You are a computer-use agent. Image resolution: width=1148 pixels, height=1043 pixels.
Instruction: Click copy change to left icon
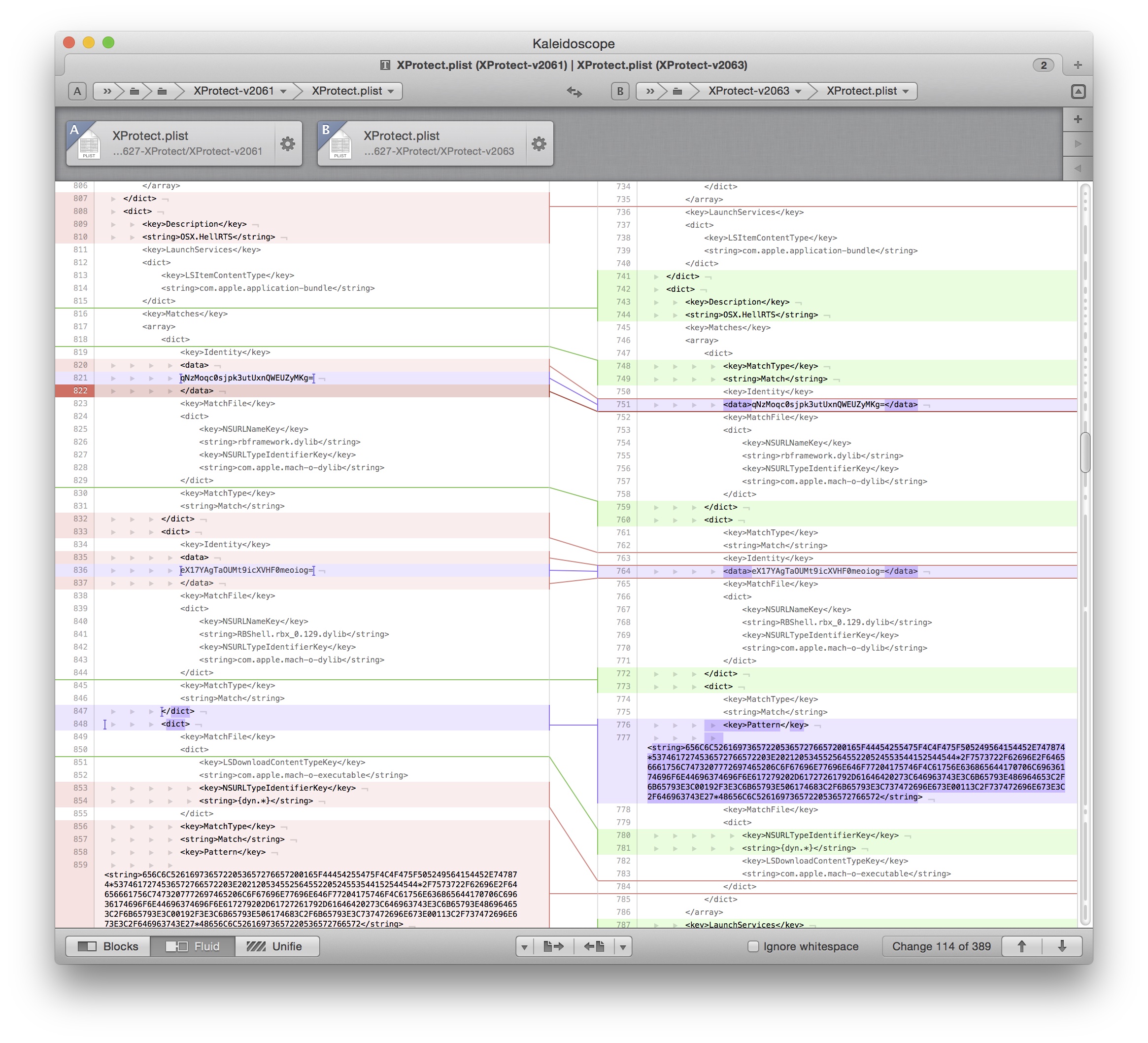click(595, 946)
